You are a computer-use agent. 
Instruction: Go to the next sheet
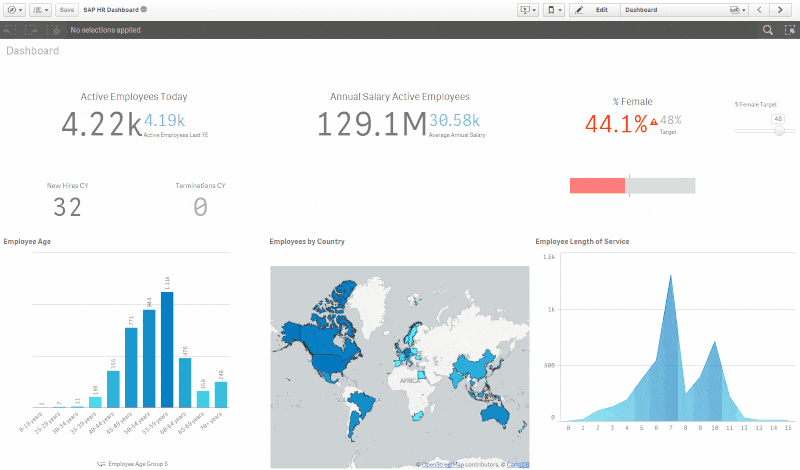coord(781,9)
